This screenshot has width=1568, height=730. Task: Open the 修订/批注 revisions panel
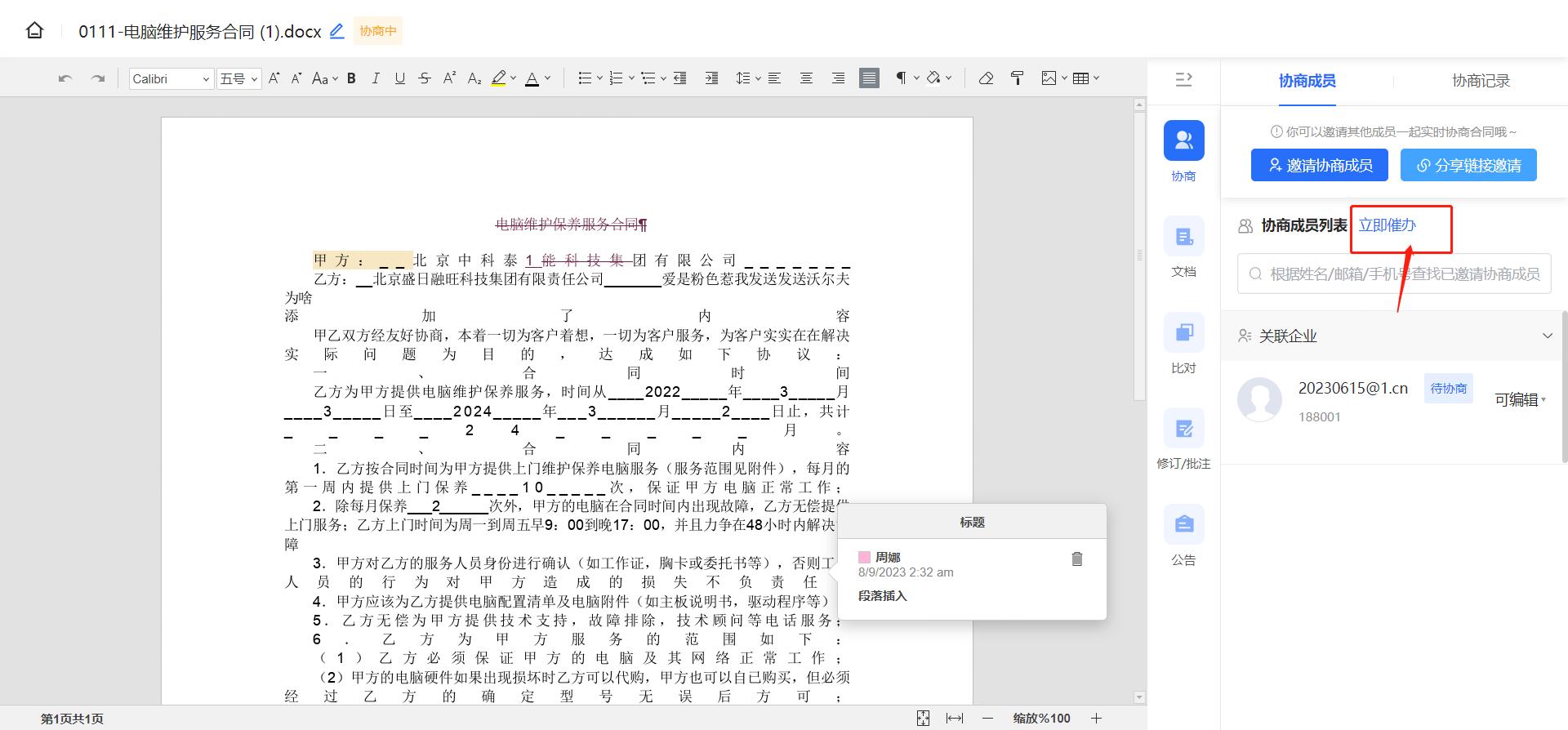tap(1183, 438)
